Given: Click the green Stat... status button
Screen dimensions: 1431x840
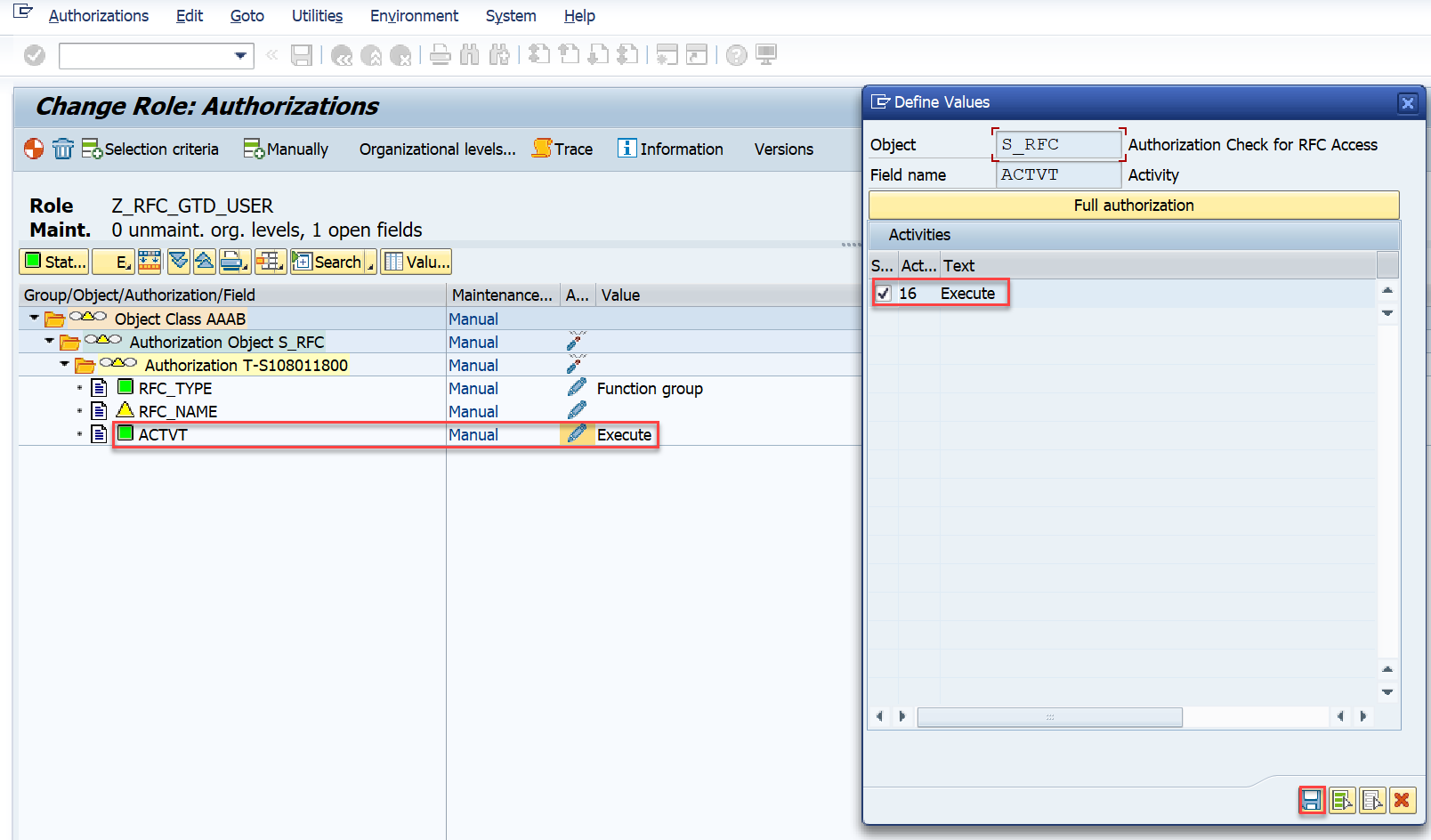Looking at the screenshot, I should (x=54, y=262).
